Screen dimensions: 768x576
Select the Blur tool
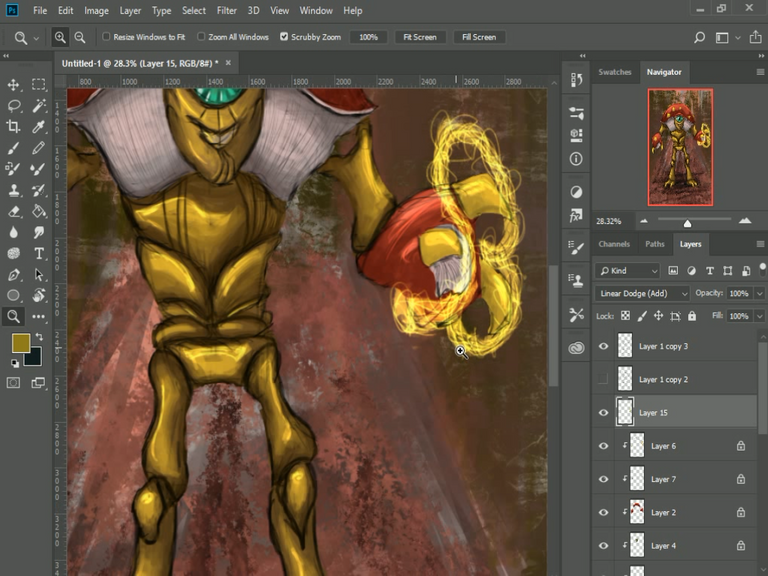click(13, 232)
